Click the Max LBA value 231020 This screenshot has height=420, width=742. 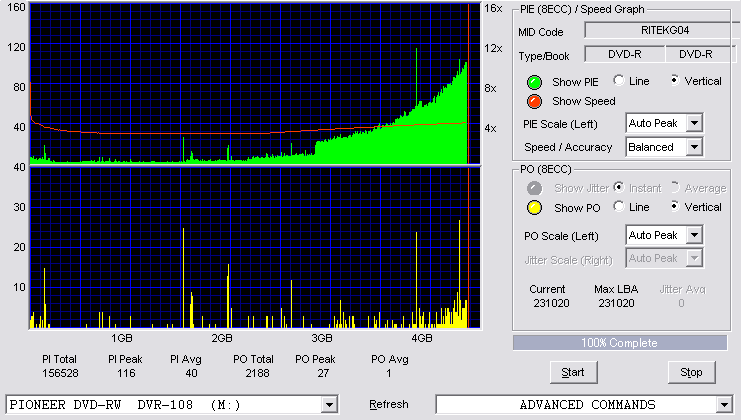[616, 303]
